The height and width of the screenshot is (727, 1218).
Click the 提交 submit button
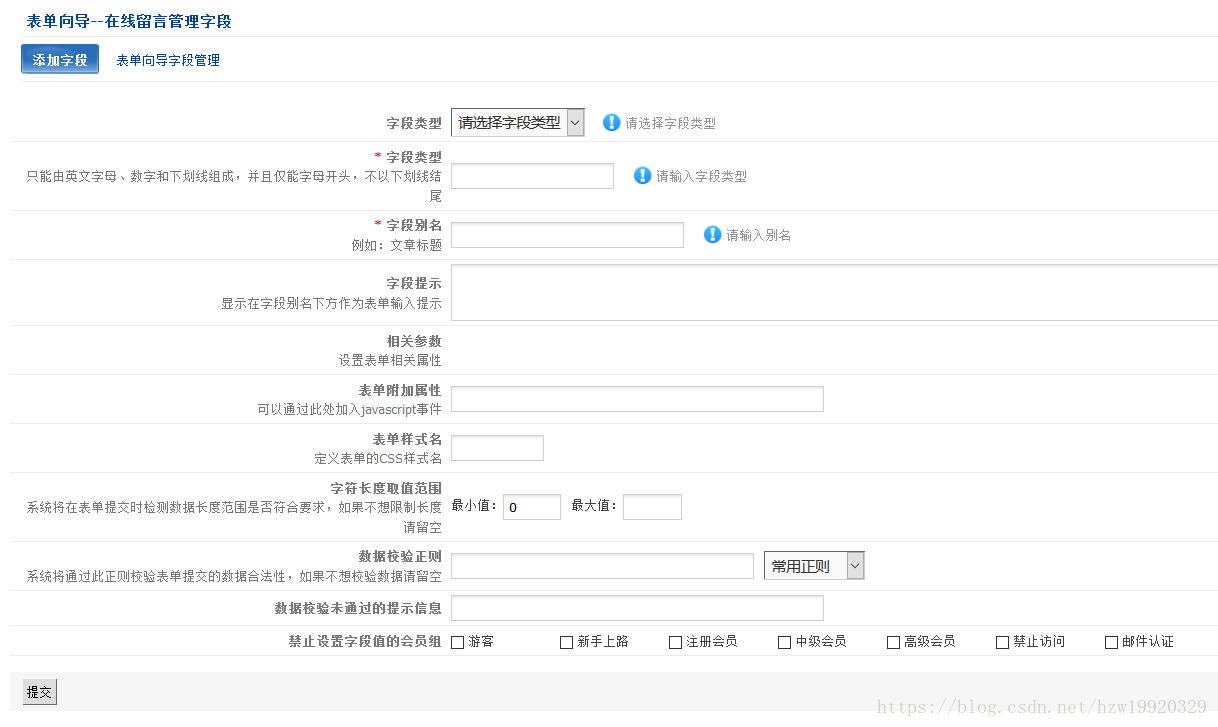pyautogui.click(x=38, y=691)
